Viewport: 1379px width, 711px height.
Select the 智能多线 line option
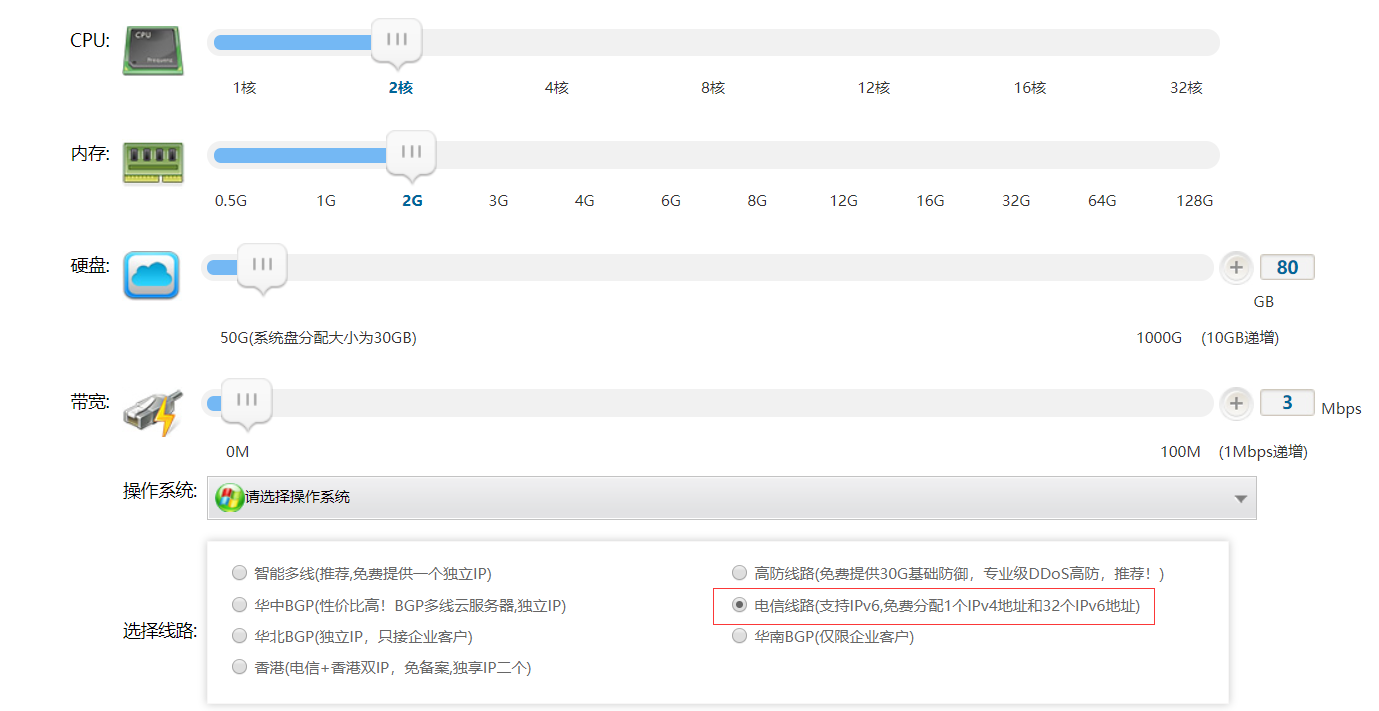(x=239, y=572)
